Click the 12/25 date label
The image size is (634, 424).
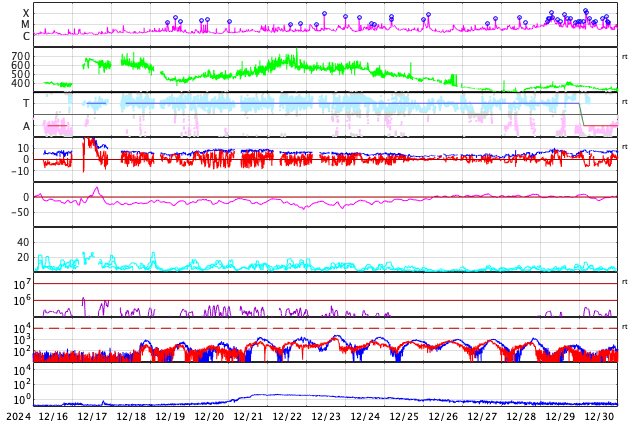coord(404,416)
